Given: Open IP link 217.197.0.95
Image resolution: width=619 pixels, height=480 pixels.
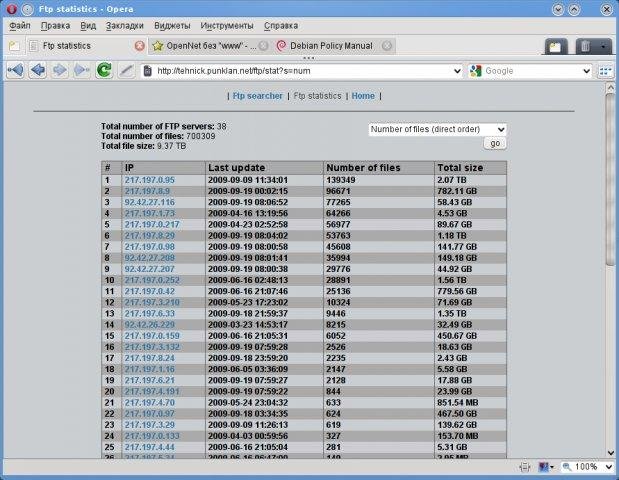Looking at the screenshot, I should tap(150, 180).
